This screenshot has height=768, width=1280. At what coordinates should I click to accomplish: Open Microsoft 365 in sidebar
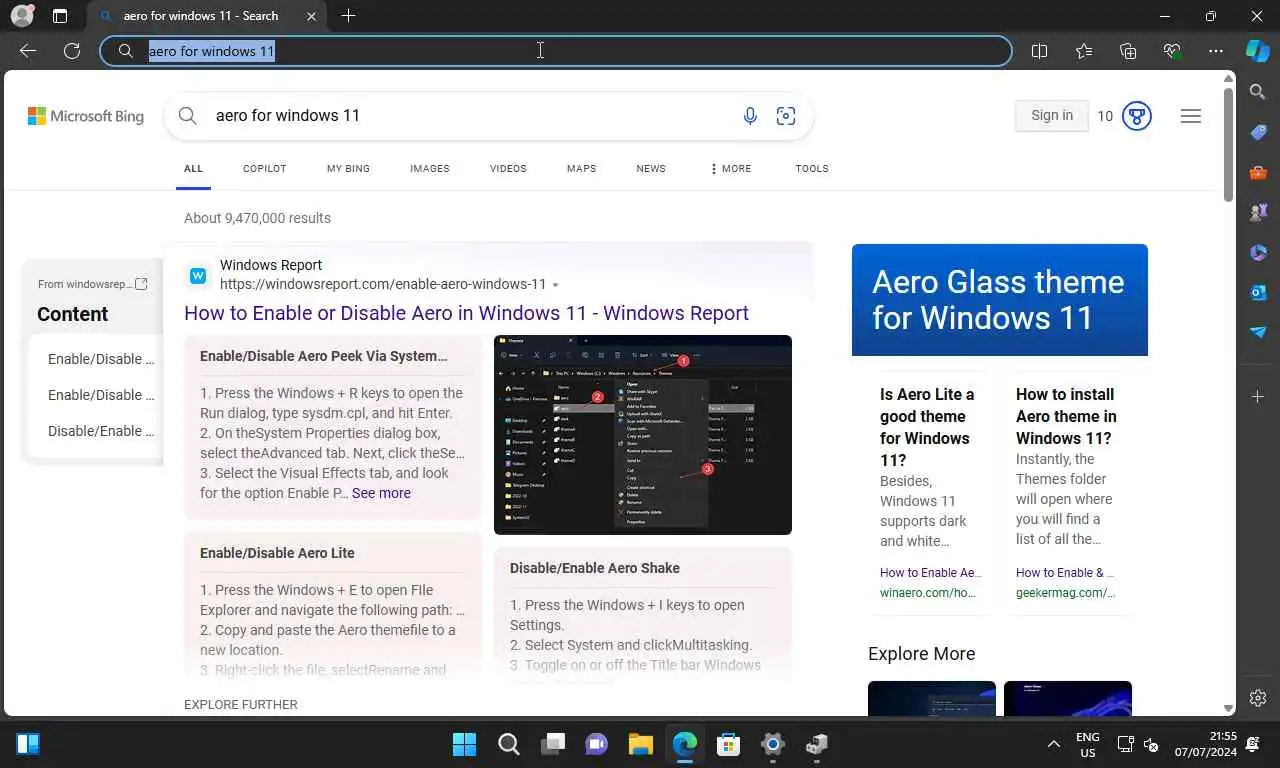point(1258,252)
